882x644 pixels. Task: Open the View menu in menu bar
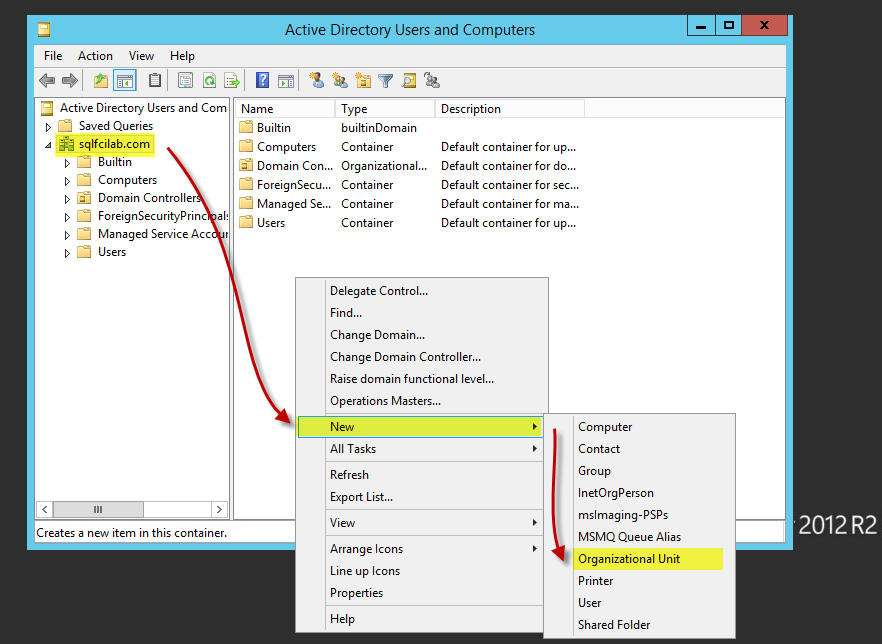141,56
